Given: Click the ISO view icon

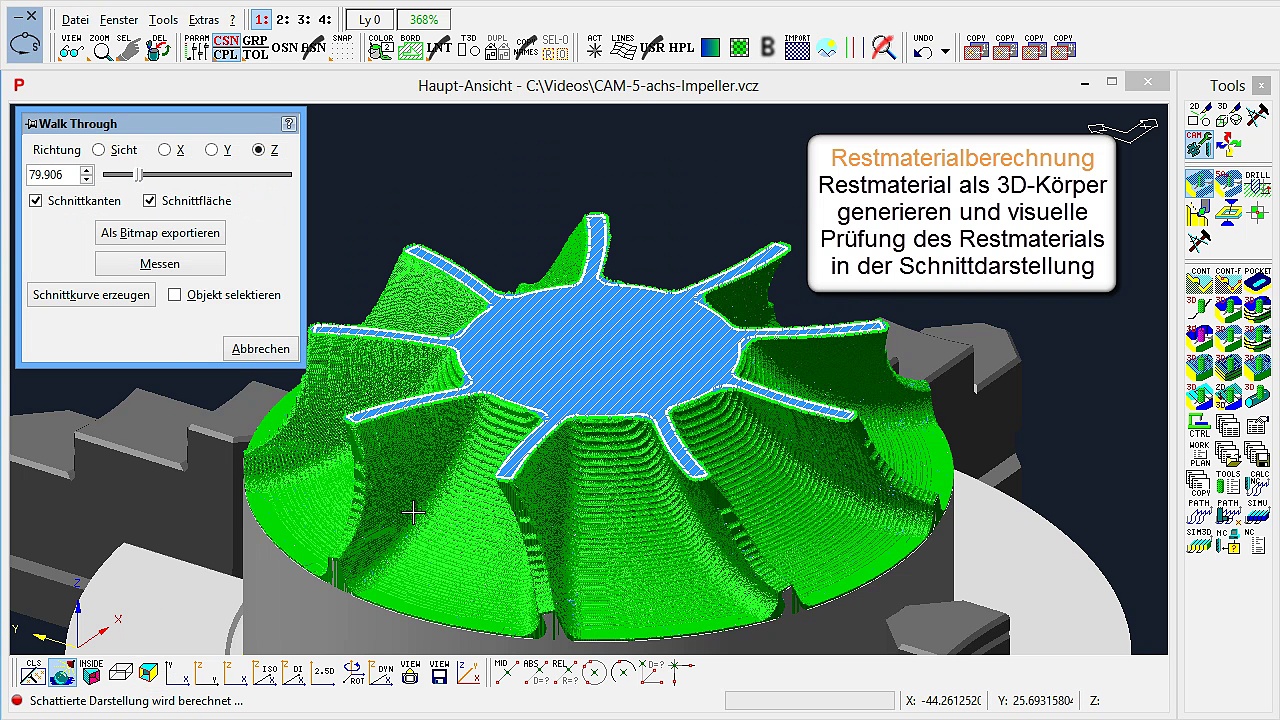Looking at the screenshot, I should click(266, 673).
